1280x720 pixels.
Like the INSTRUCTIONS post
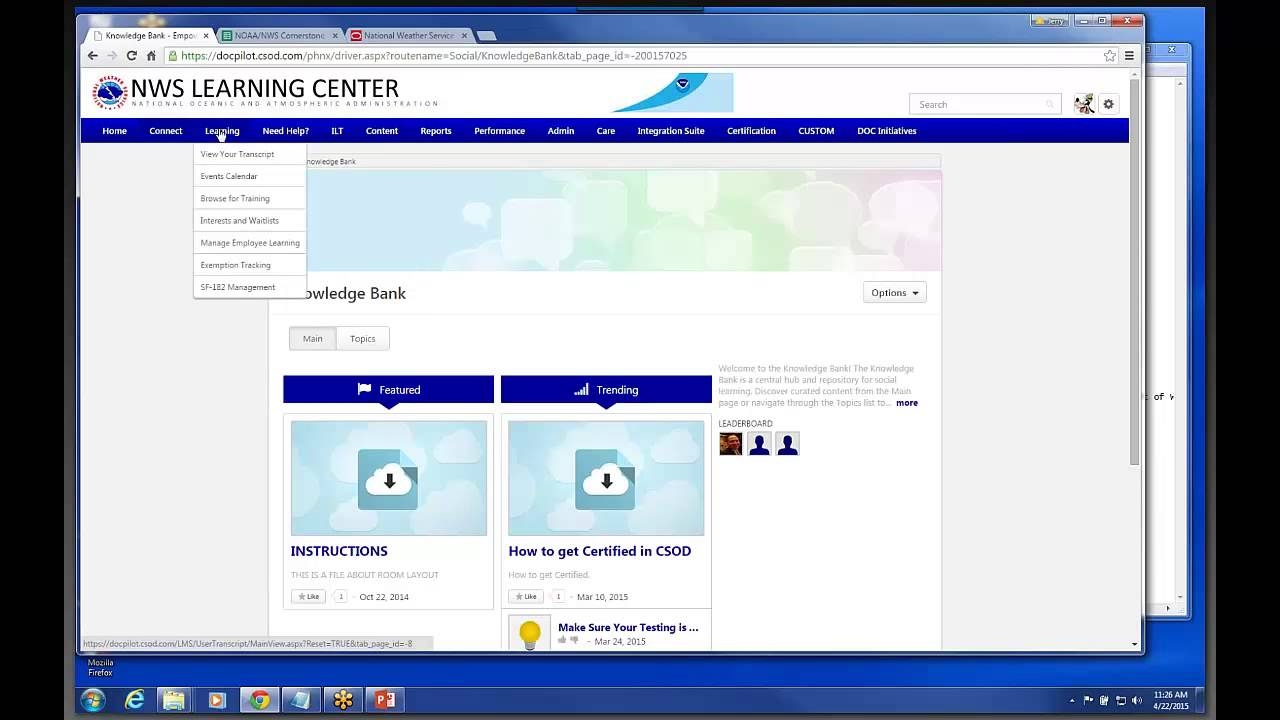tap(308, 597)
